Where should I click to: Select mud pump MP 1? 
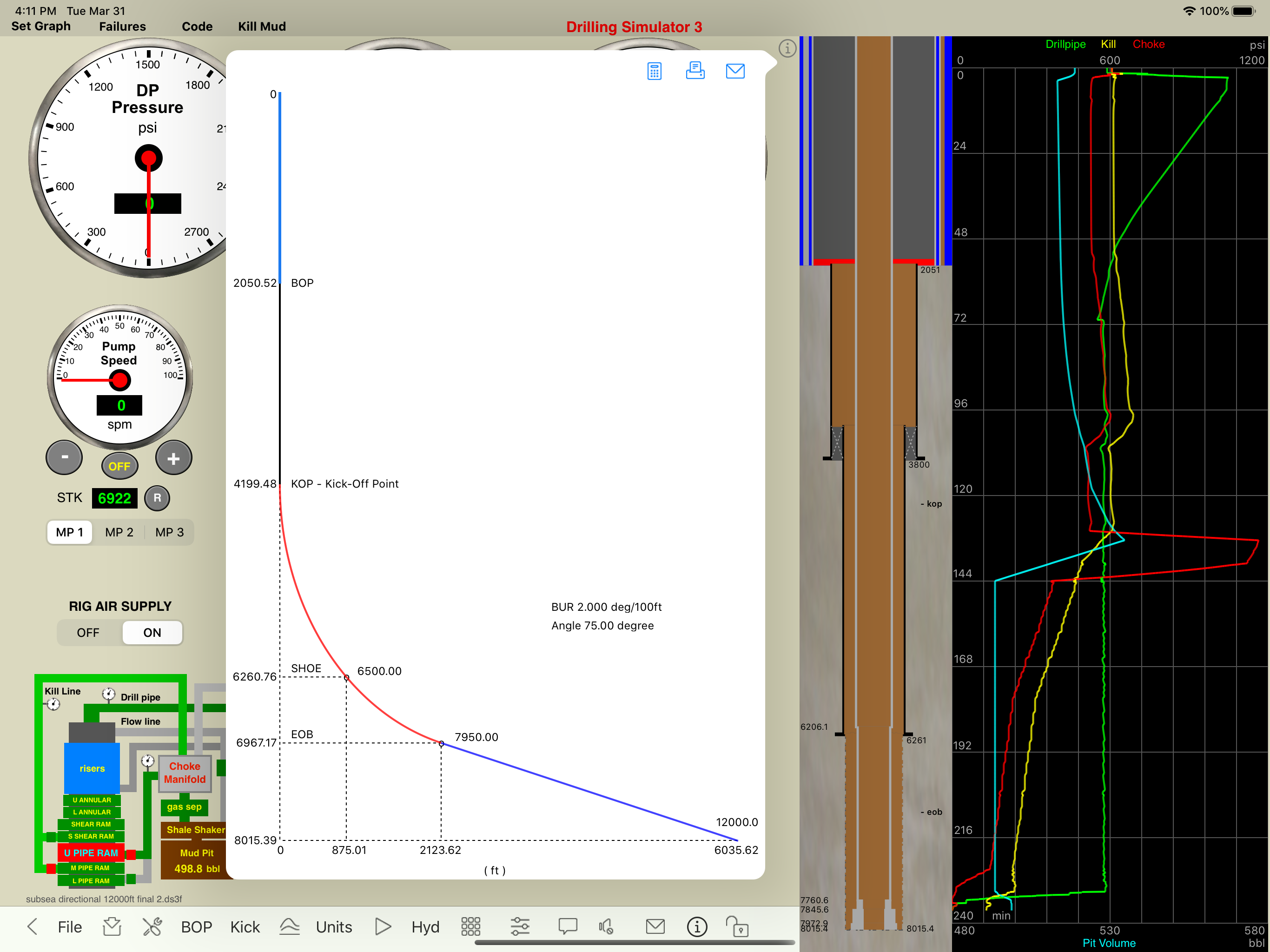click(x=69, y=532)
